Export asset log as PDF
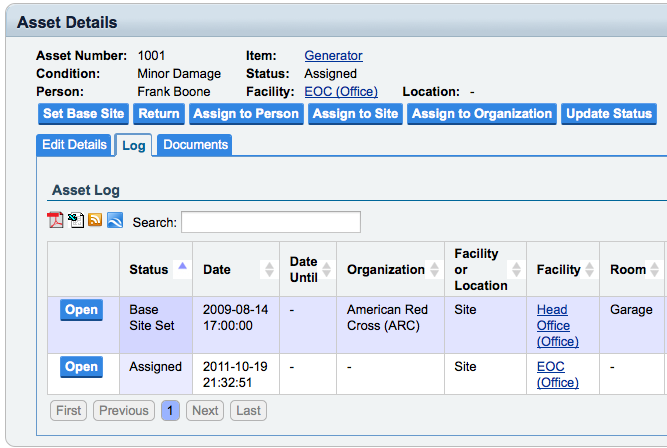This screenshot has height=448, width=667. click(56, 221)
